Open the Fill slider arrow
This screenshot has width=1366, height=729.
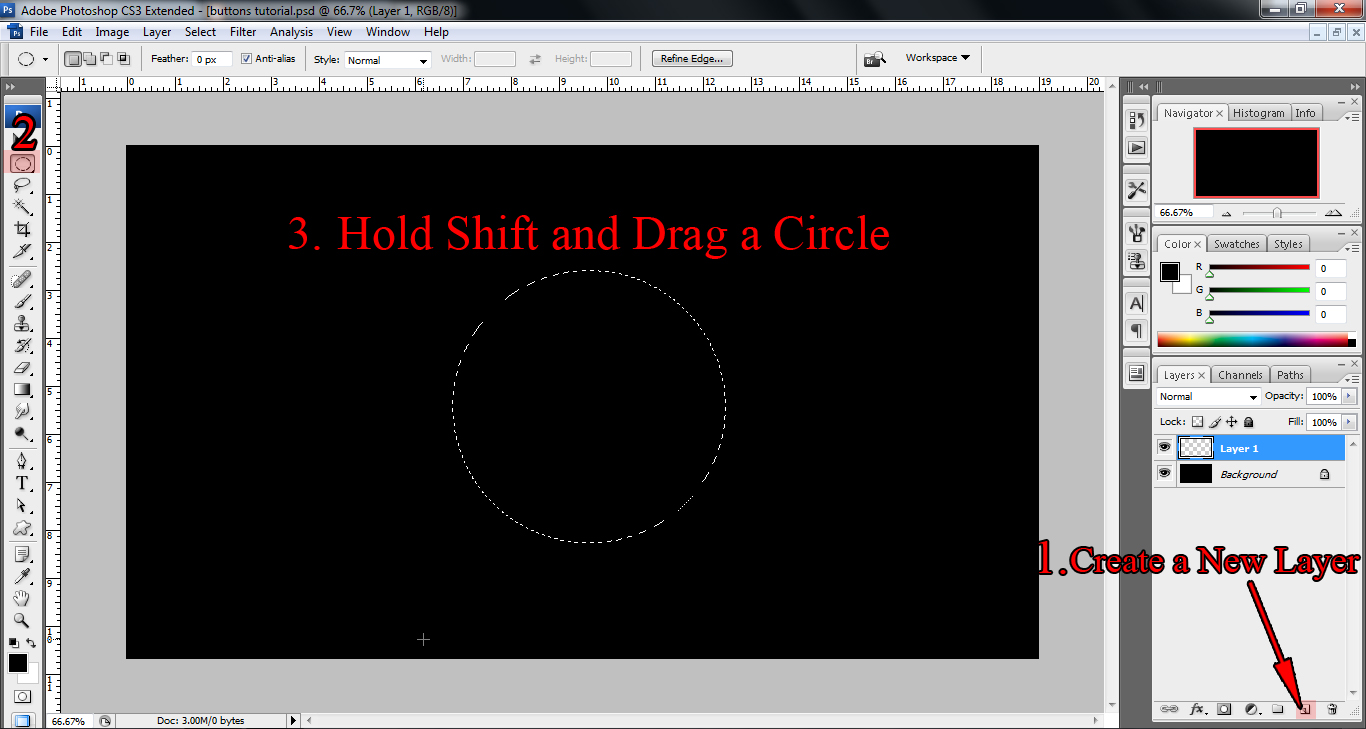[1350, 422]
